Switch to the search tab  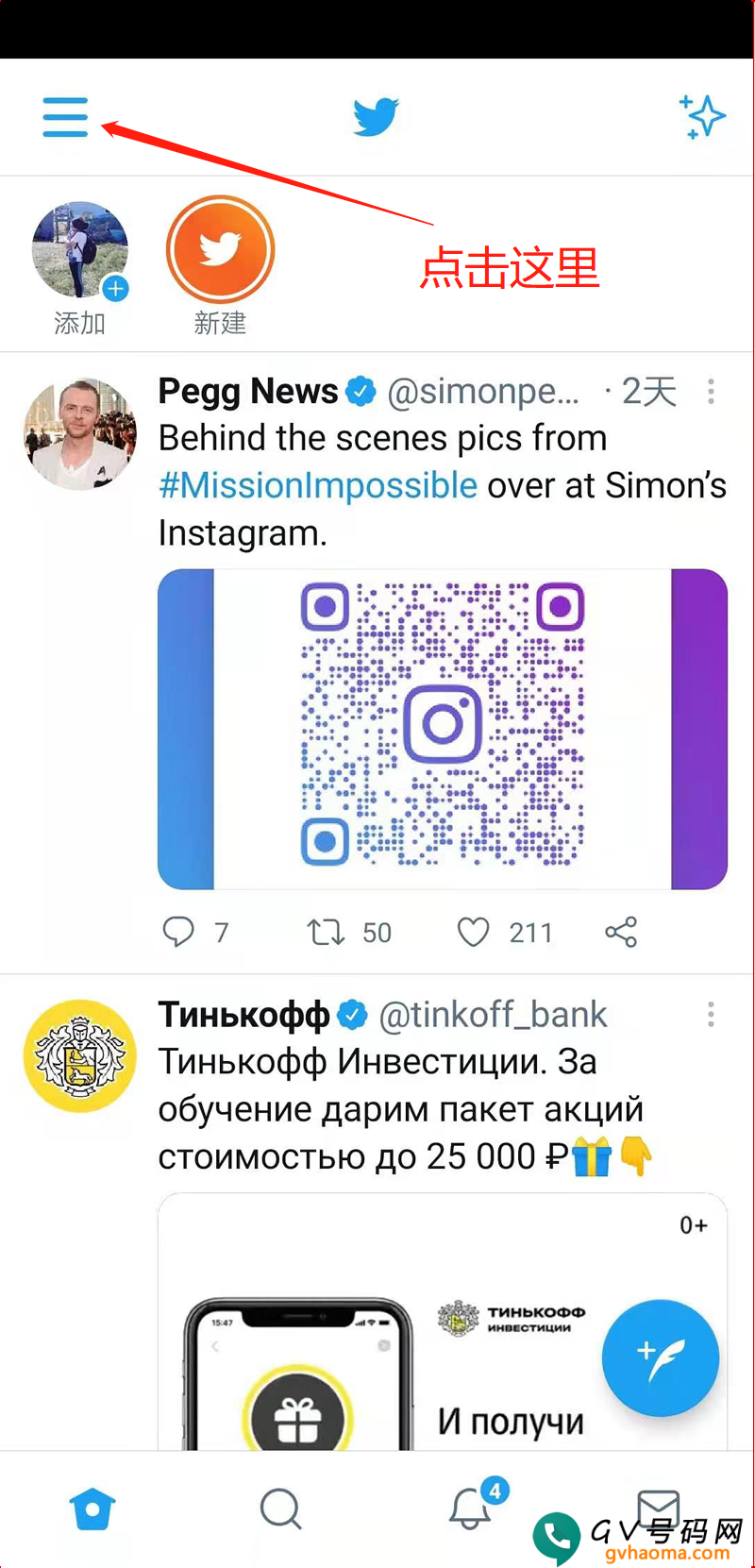tap(281, 1509)
